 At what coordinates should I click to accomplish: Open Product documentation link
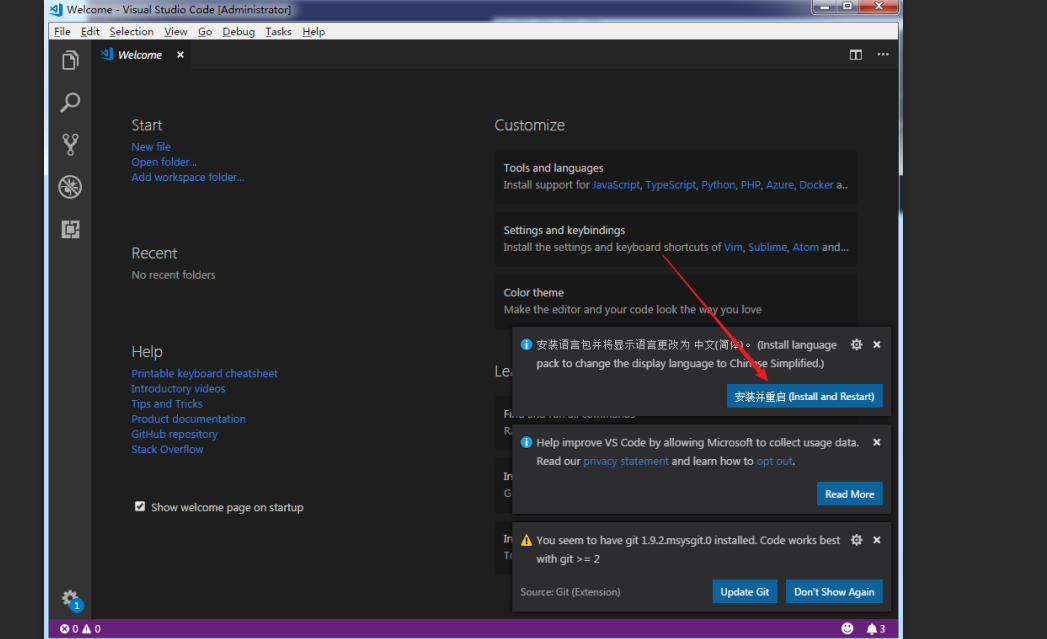pyautogui.click(x=188, y=419)
